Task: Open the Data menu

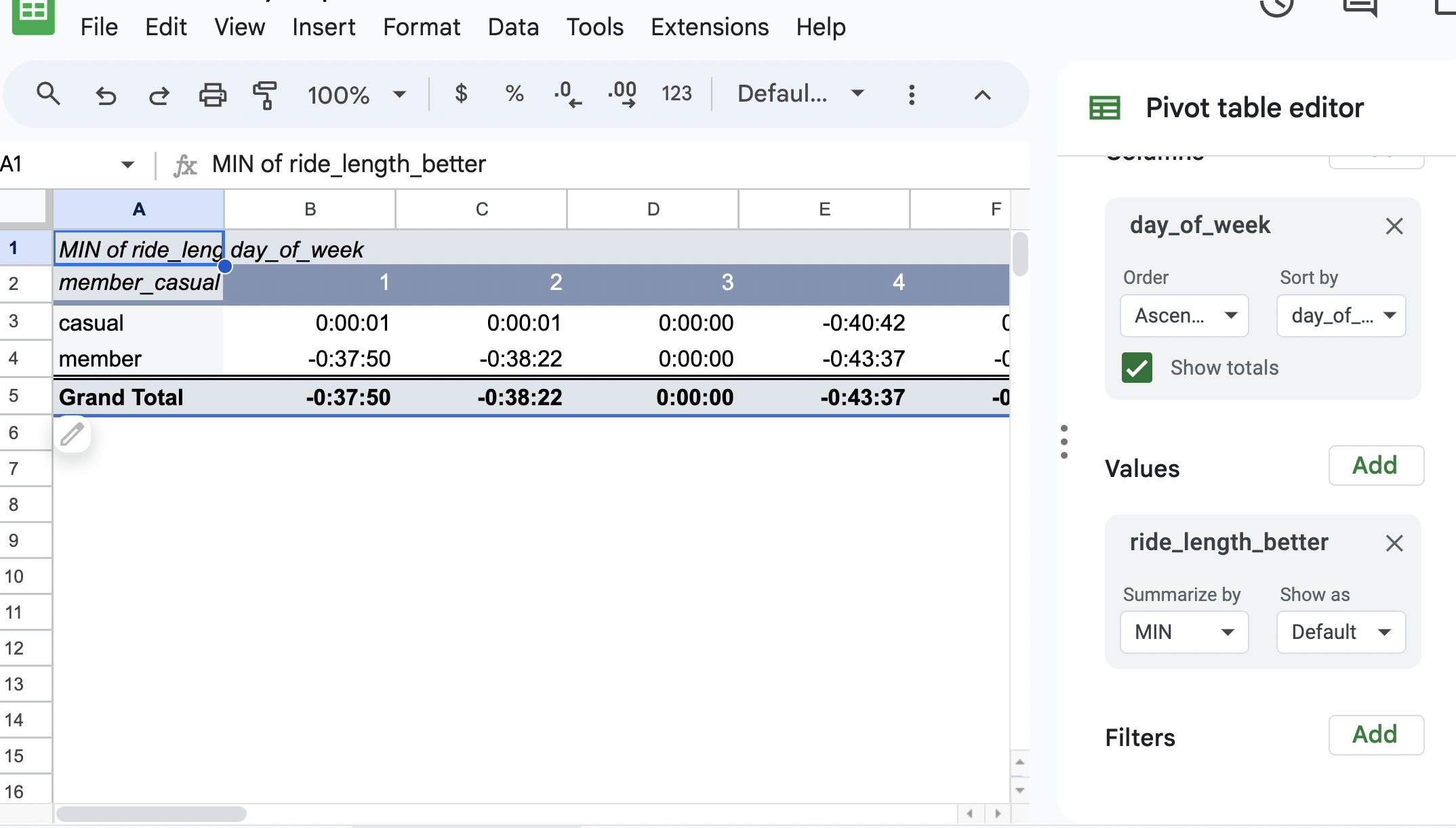Action: point(513,27)
